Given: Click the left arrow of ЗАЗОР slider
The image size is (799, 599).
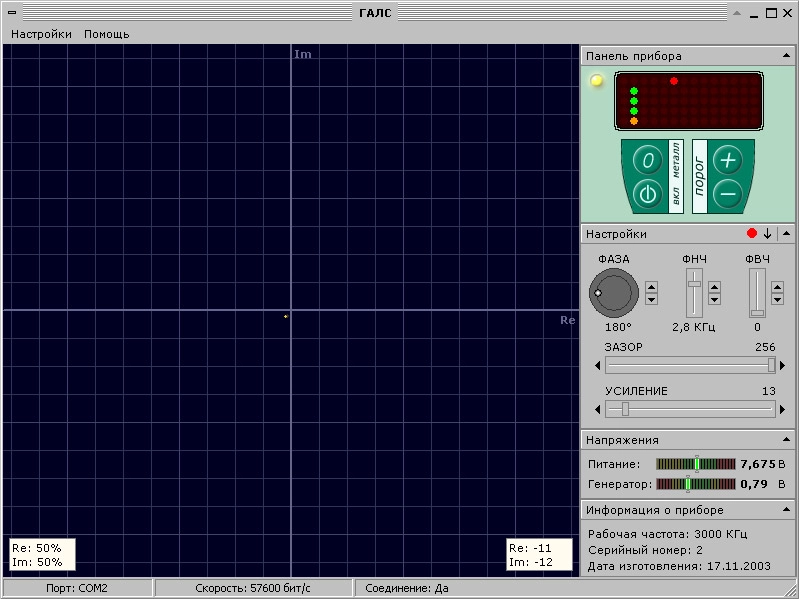Looking at the screenshot, I should tap(597, 366).
